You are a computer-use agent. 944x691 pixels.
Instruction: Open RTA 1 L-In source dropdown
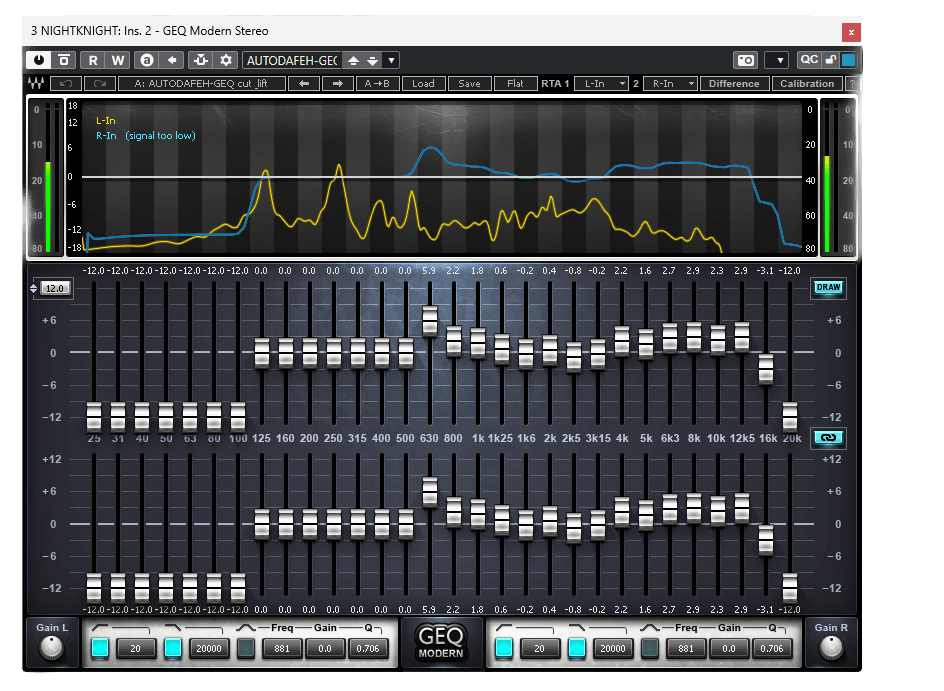[600, 84]
